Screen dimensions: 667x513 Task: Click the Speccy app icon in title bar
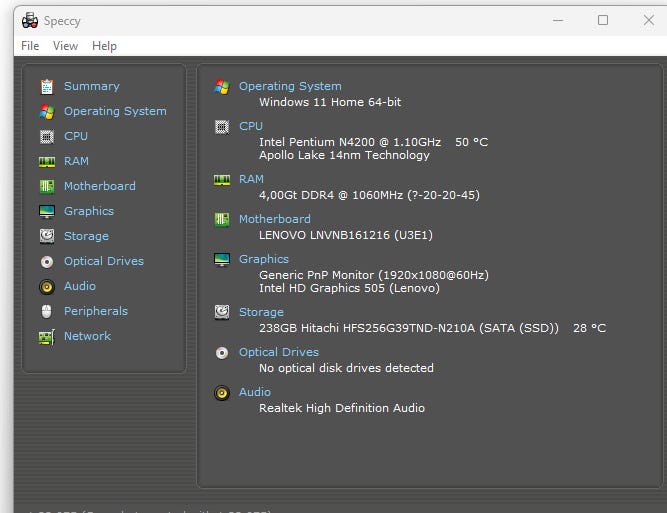point(30,20)
